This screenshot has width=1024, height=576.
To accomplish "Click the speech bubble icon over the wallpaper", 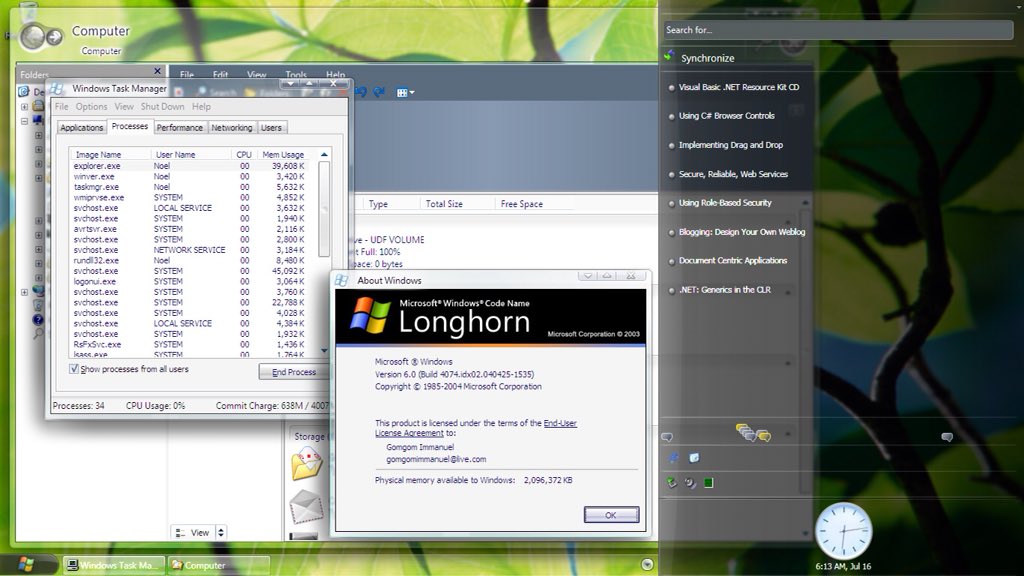I will pos(947,437).
